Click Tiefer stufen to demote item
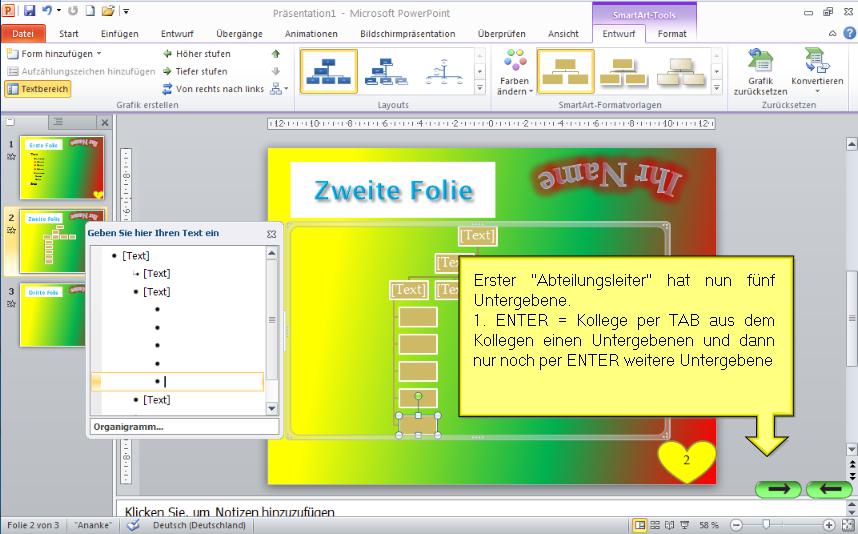 tap(196, 71)
